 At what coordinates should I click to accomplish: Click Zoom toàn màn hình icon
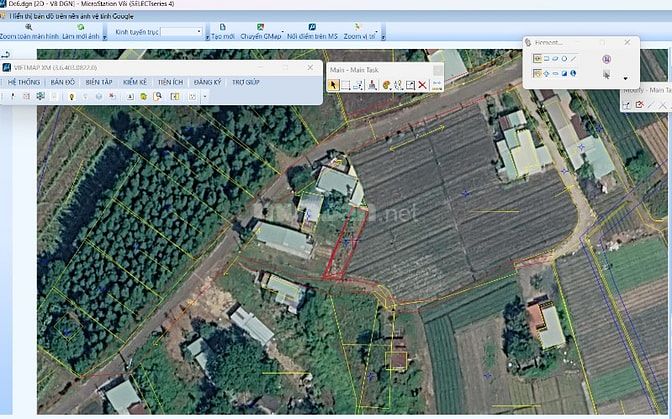point(29,27)
